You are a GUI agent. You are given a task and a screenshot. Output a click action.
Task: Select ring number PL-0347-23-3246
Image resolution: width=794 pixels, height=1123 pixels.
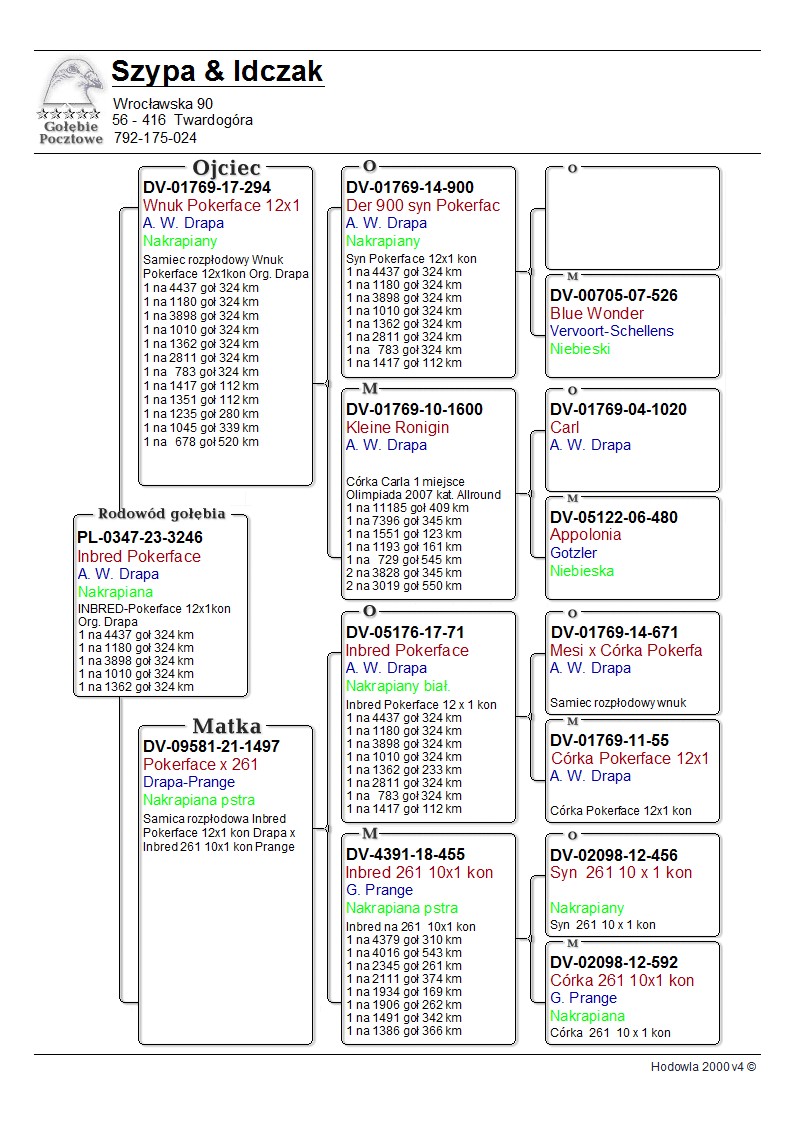pyautogui.click(x=139, y=537)
